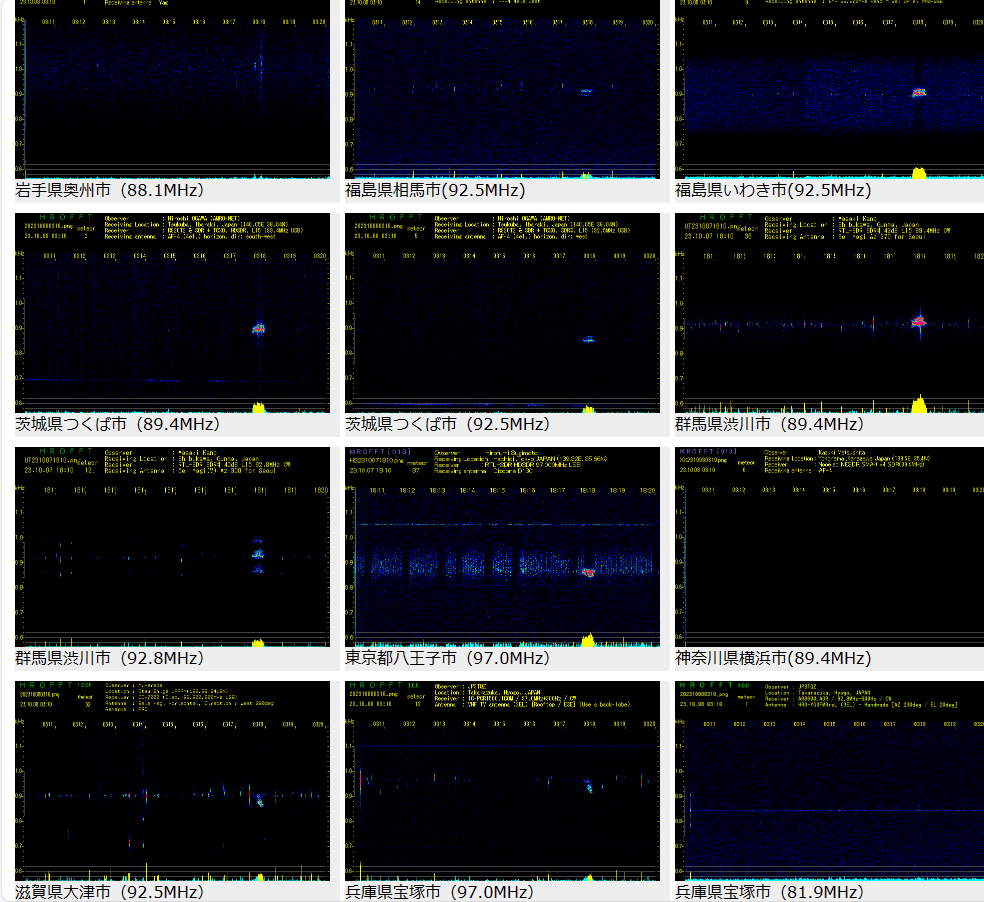Select the 東京都八王子市（97.0MHz) caption text
Image resolution: width=984 pixels, height=902 pixels.
tap(447, 658)
